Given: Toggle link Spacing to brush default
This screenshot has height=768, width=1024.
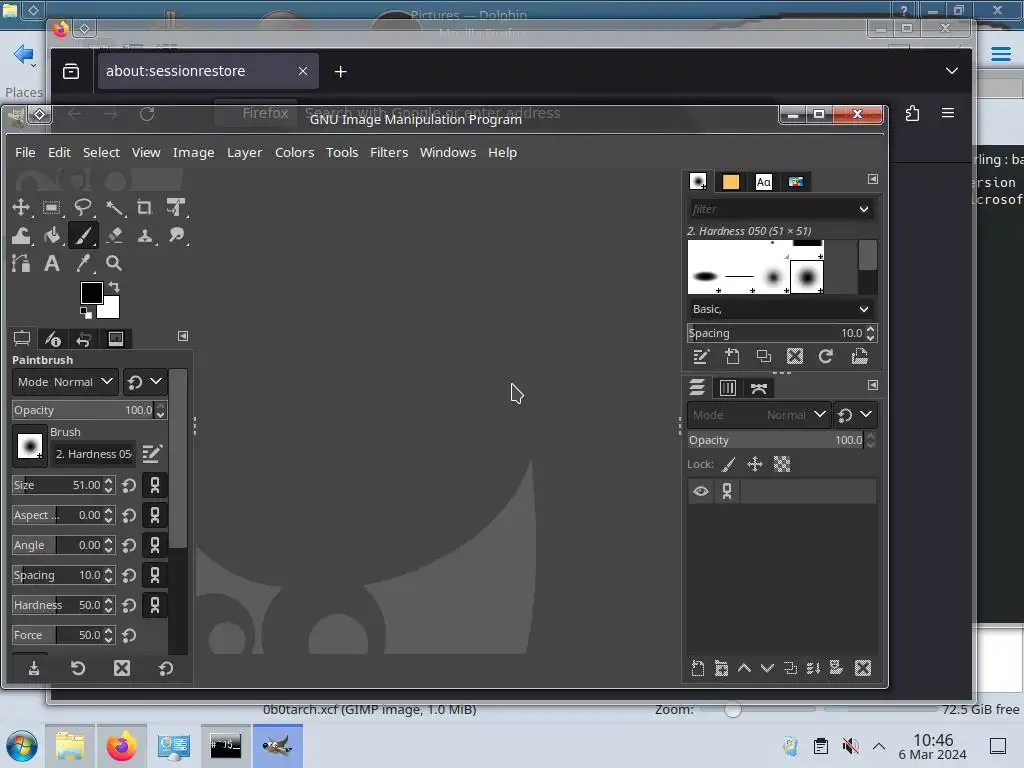Looking at the screenshot, I should point(155,575).
